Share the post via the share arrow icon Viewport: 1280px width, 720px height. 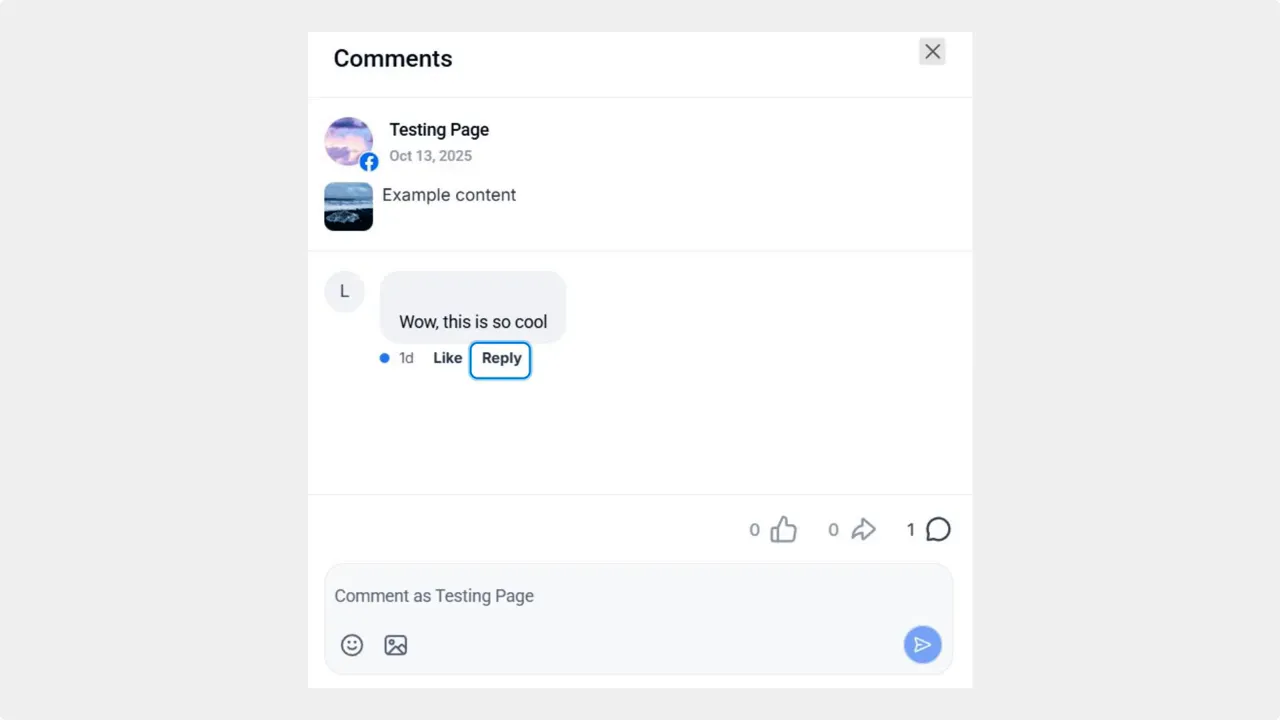pyautogui.click(x=864, y=529)
